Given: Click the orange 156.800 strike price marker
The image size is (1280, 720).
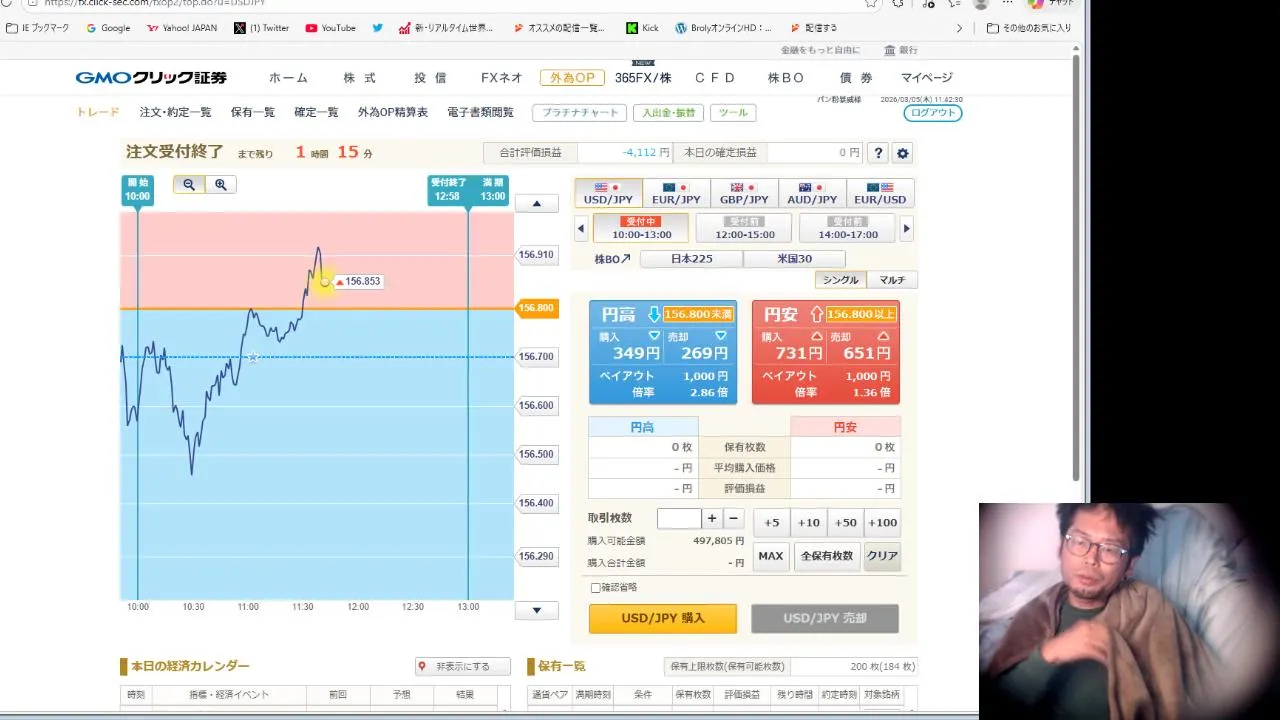Looking at the screenshot, I should pyautogui.click(x=536, y=308).
